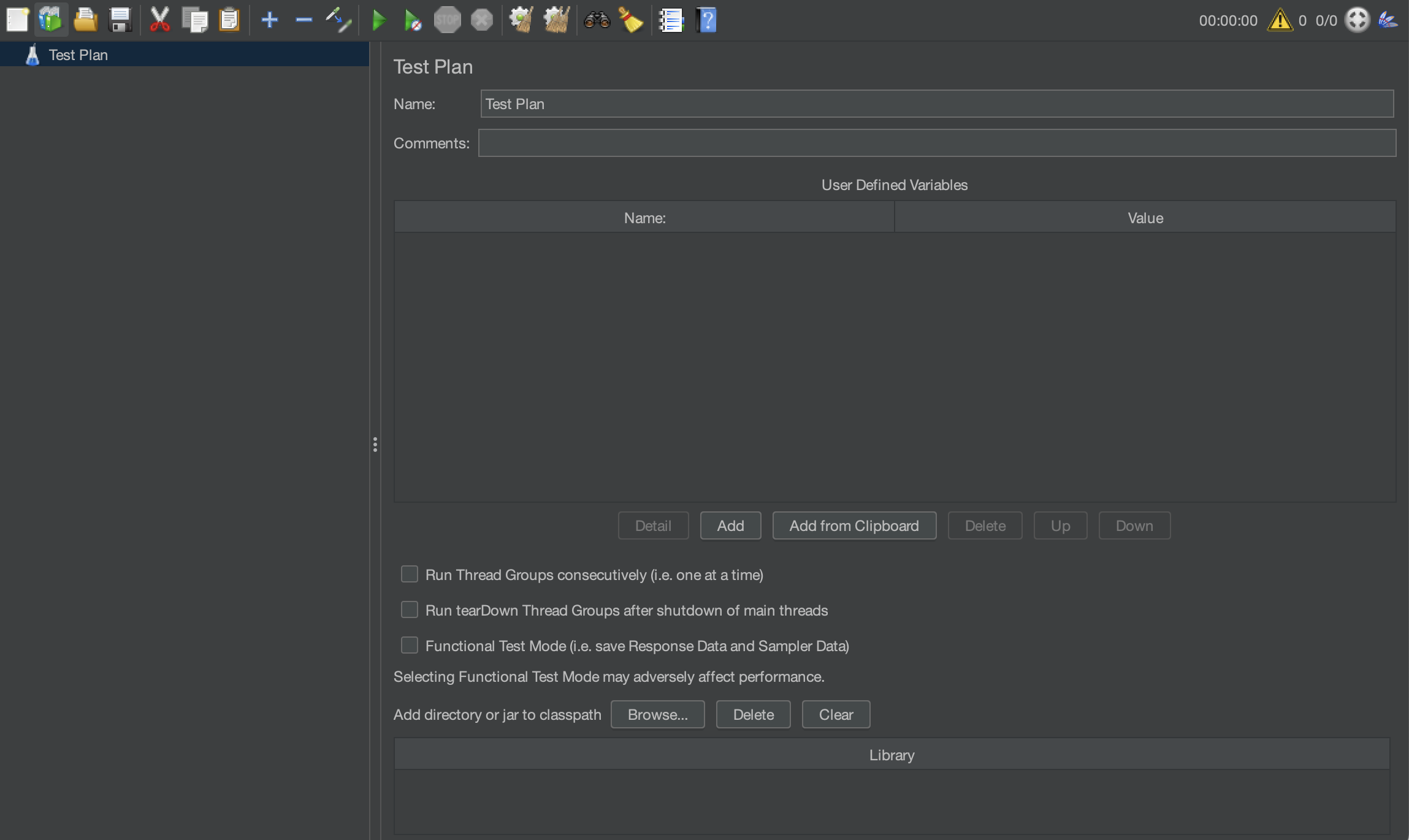Image resolution: width=1409 pixels, height=840 pixels.
Task: Click the Save disk icon
Action: click(x=120, y=20)
